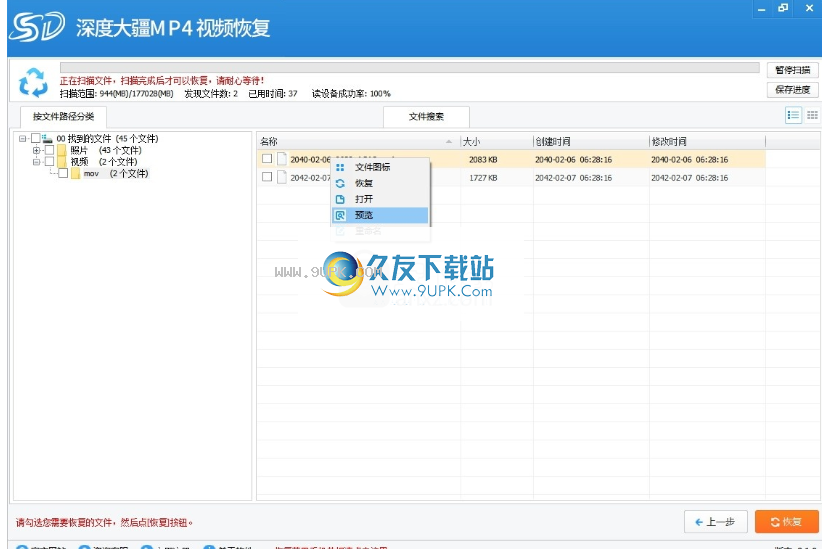Sort by the 修改时间 column header
822x549 pixels.
tap(707, 142)
